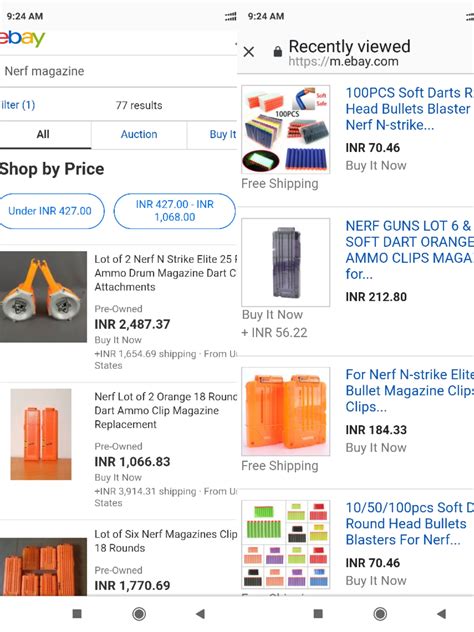Switch to the Buy It tab
The height and width of the screenshot is (632, 474).
[x=212, y=135]
